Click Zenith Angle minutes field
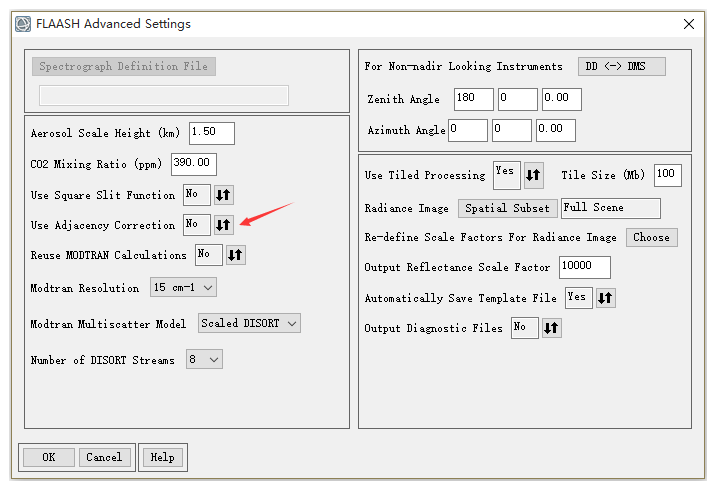Image resolution: width=715 pixels, height=487 pixels. (x=518, y=99)
